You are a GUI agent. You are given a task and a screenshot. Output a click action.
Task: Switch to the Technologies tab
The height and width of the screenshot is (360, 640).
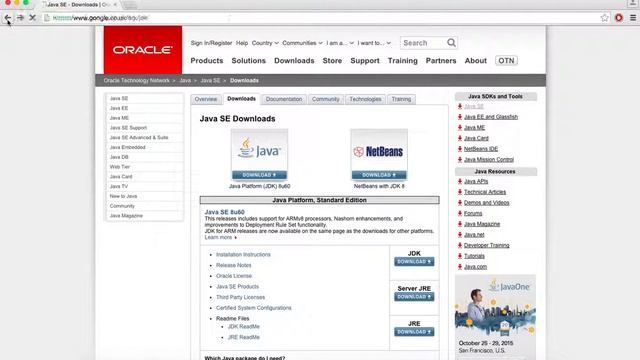point(365,99)
